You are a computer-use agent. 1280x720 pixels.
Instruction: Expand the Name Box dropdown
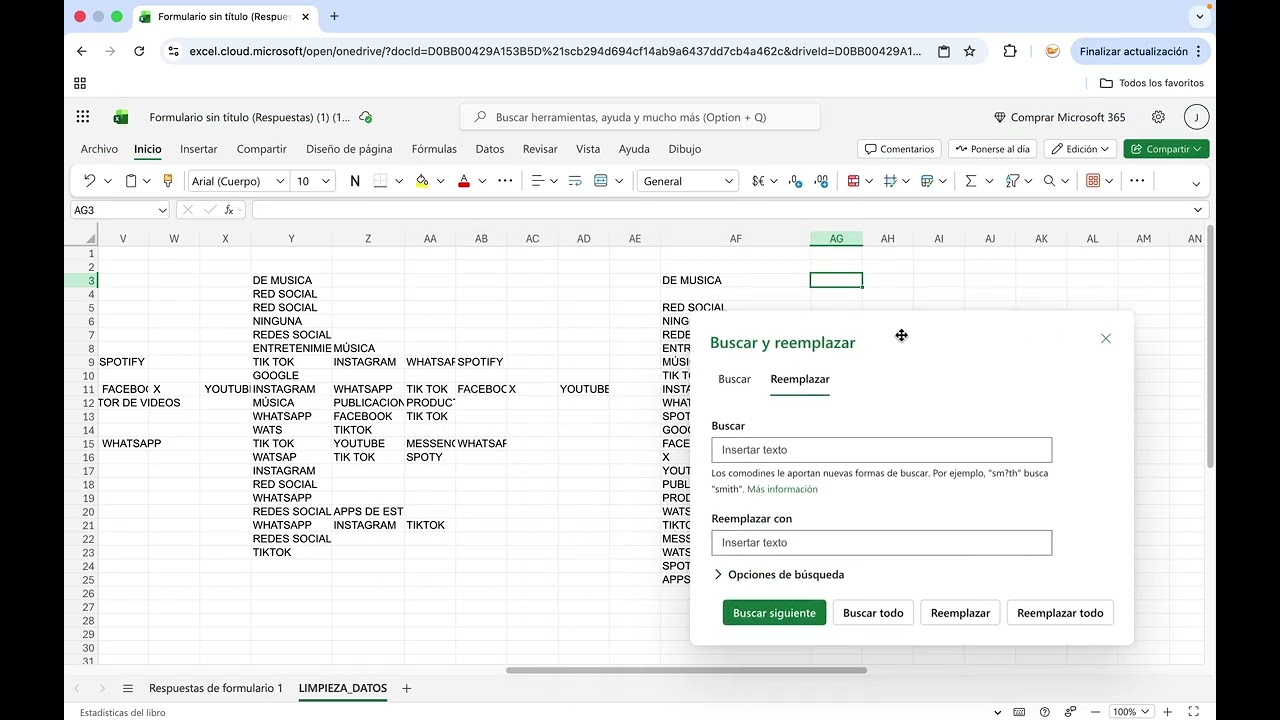[163, 210]
